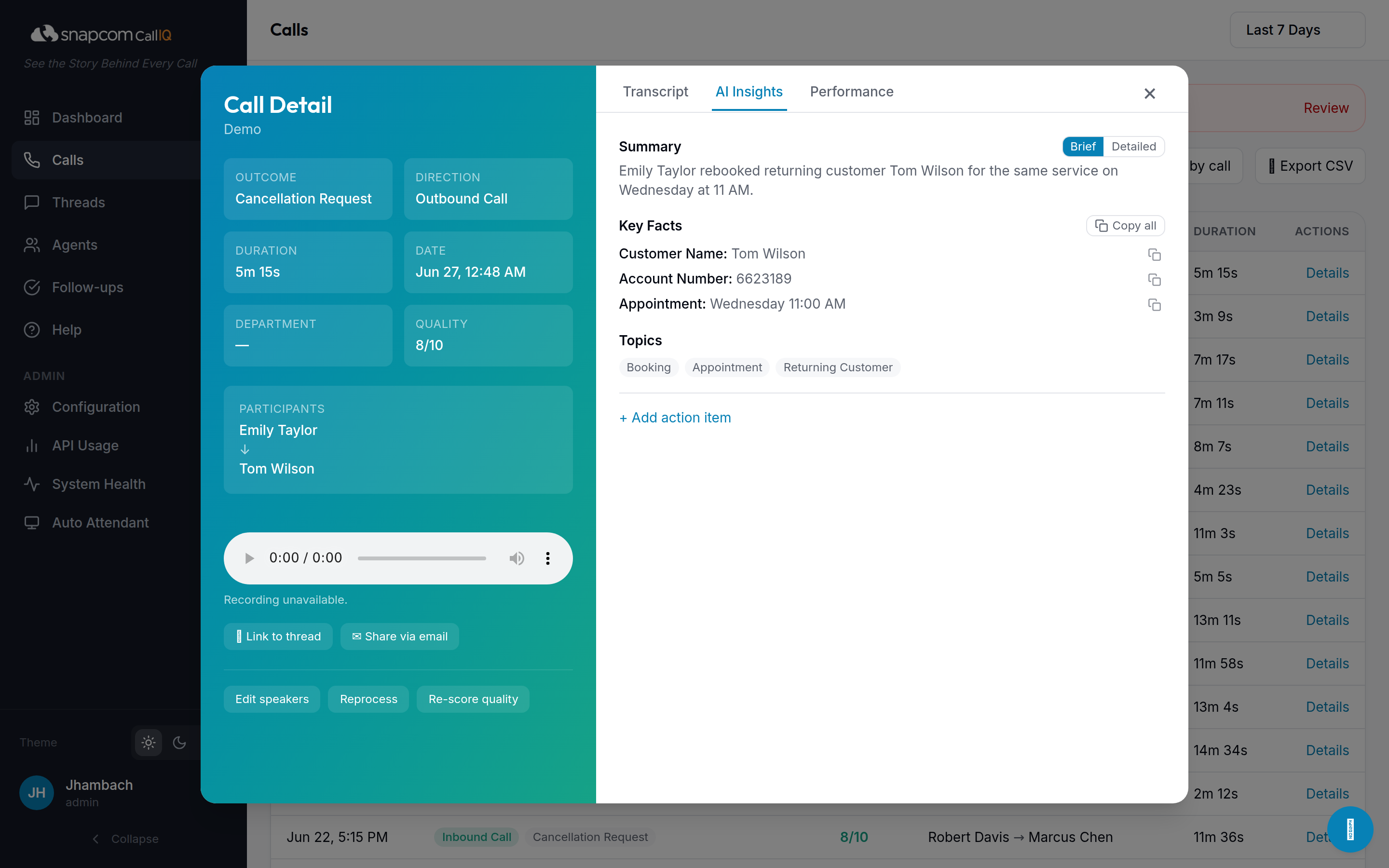Viewport: 1389px width, 868px height.
Task: Play the call recording
Action: click(249, 558)
